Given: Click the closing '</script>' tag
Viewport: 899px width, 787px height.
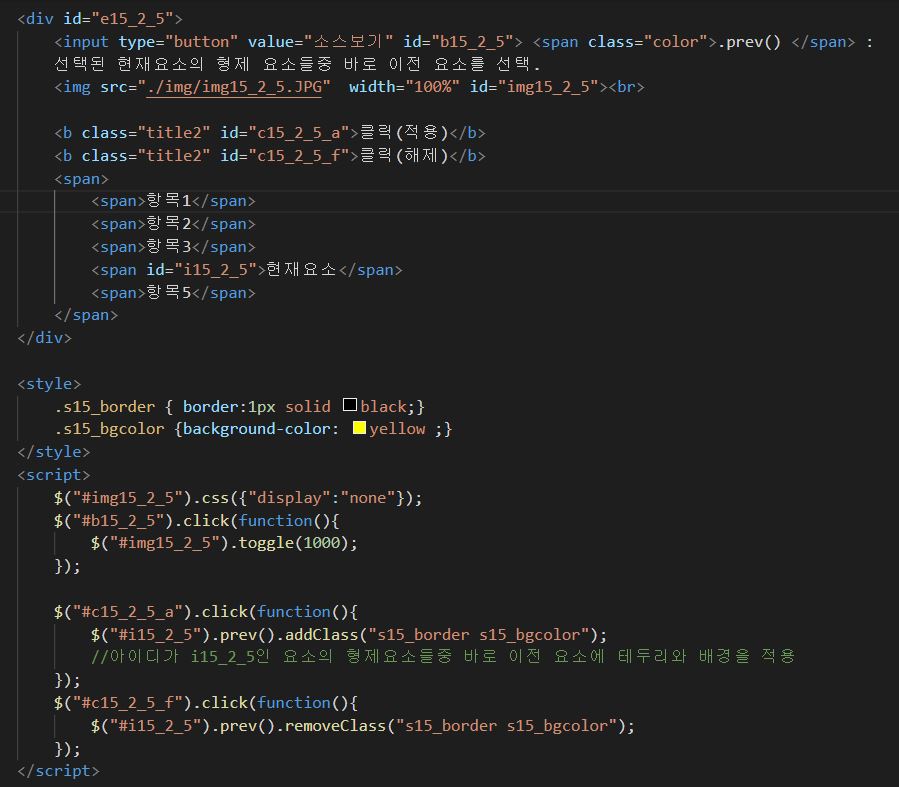Looking at the screenshot, I should (x=58, y=771).
